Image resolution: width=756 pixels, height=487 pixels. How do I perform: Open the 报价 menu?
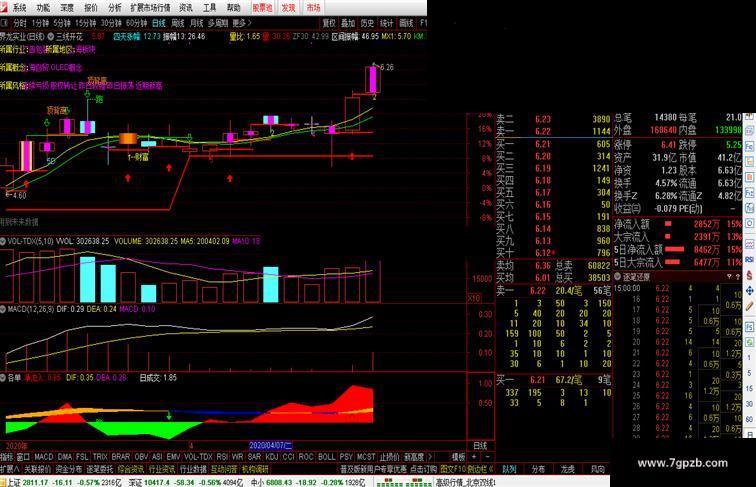pyautogui.click(x=91, y=8)
